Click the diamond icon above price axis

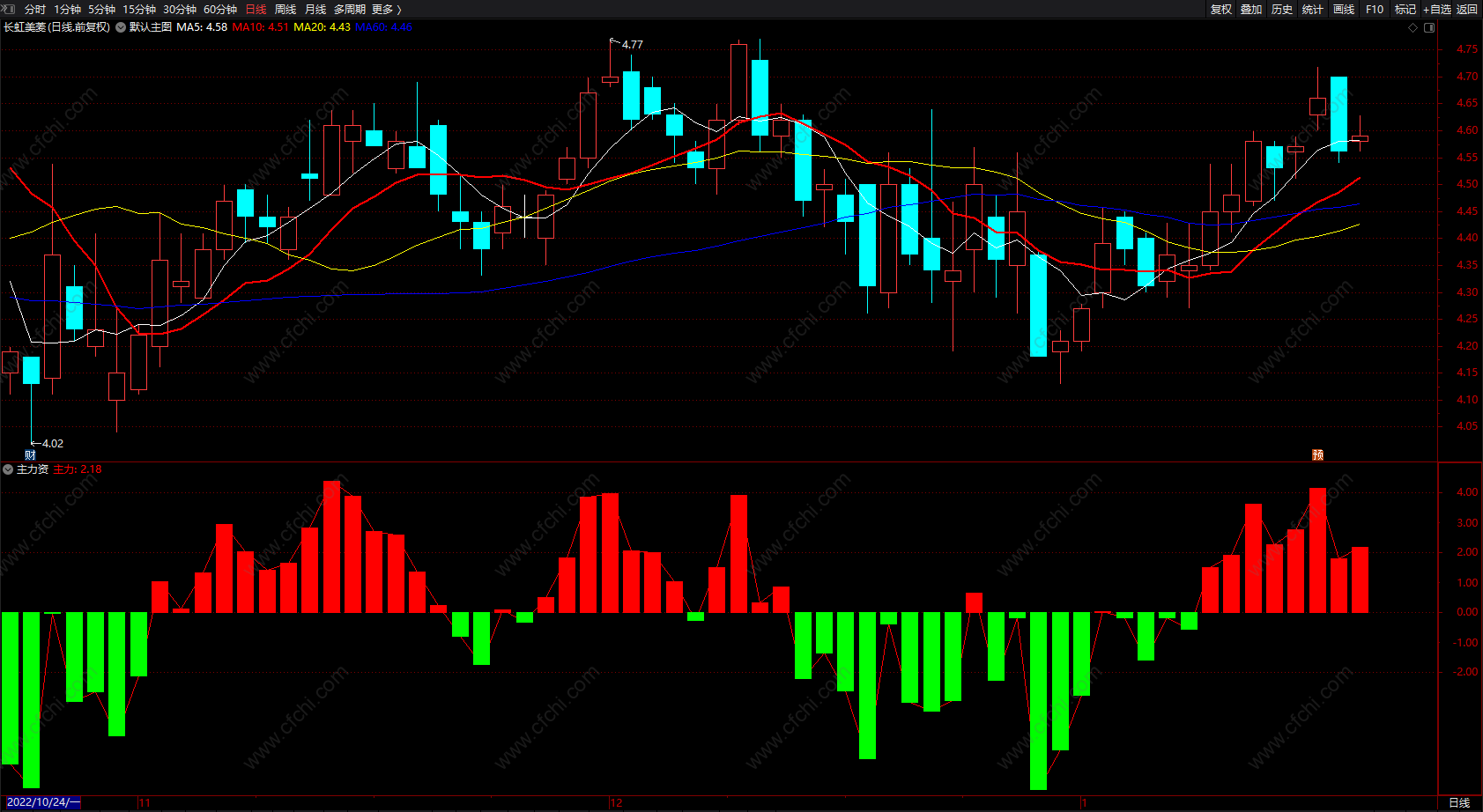pyautogui.click(x=1413, y=27)
